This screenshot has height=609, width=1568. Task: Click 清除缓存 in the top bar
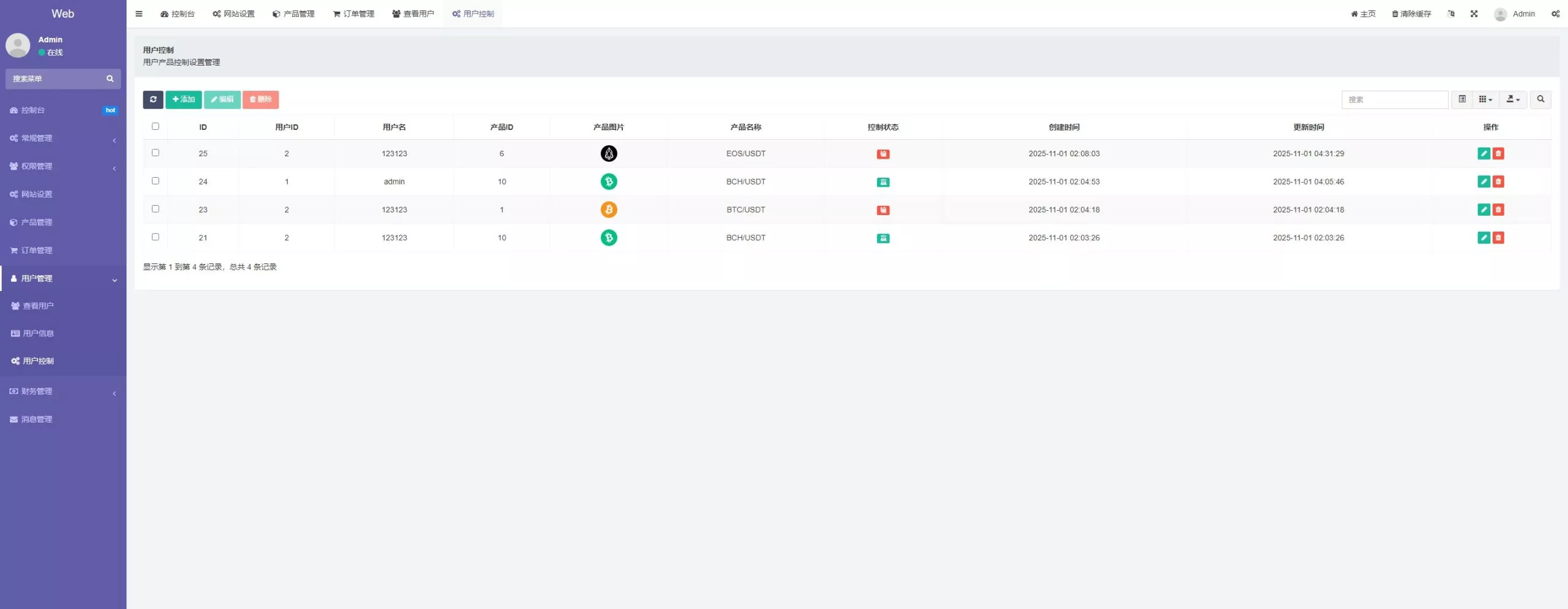(x=1411, y=13)
